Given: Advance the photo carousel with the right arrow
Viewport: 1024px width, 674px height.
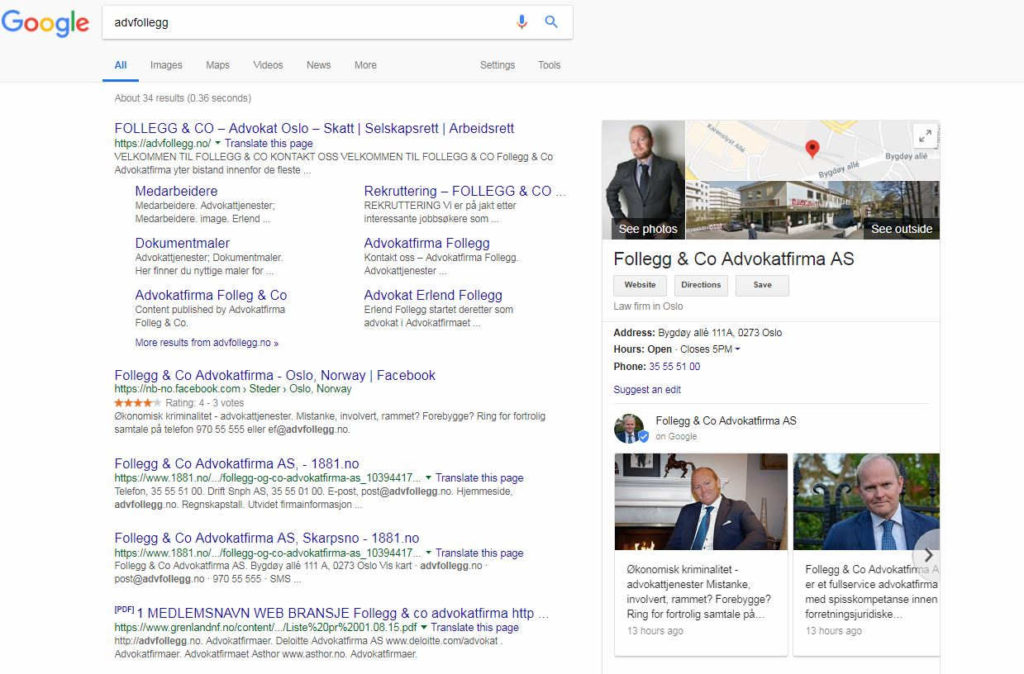Looking at the screenshot, I should click(927, 555).
